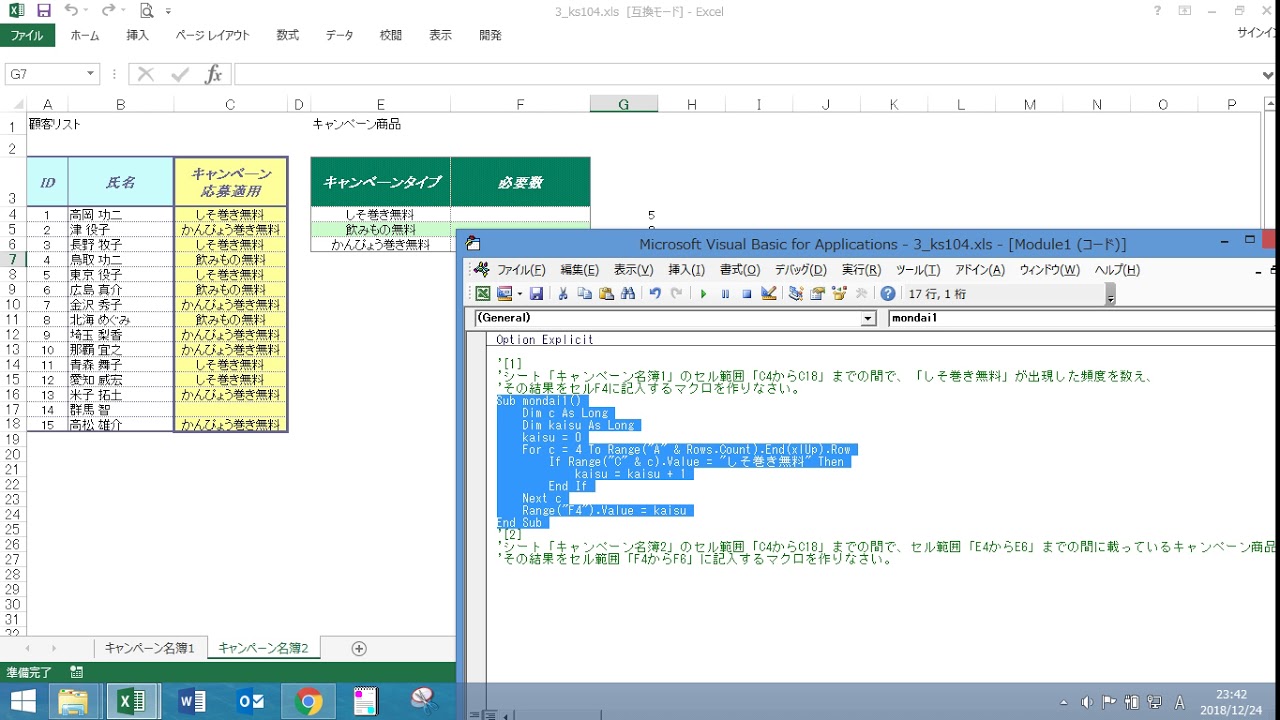Open the 開発 ribbon tab

click(x=490, y=35)
